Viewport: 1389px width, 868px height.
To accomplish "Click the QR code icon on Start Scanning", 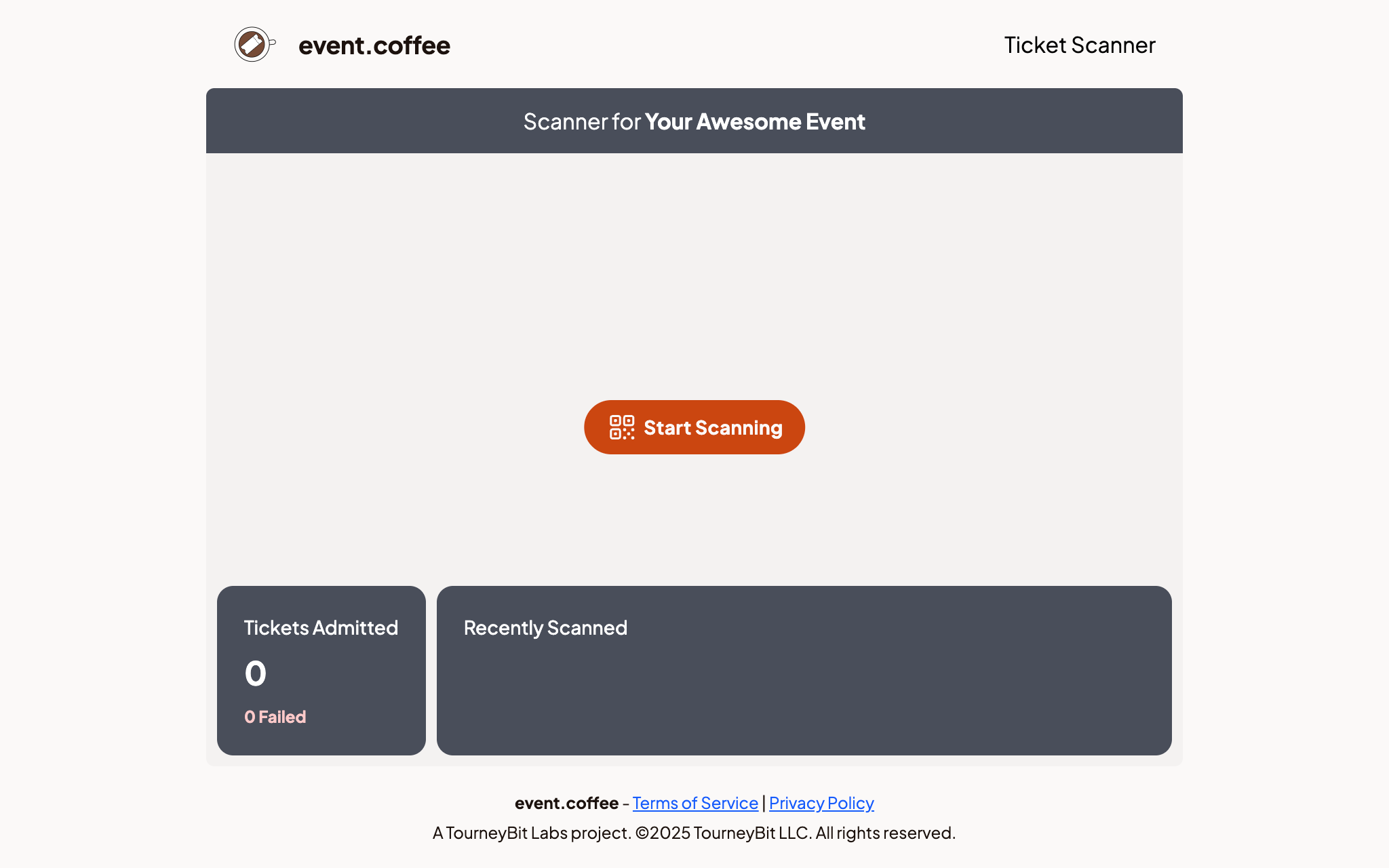I will [621, 427].
